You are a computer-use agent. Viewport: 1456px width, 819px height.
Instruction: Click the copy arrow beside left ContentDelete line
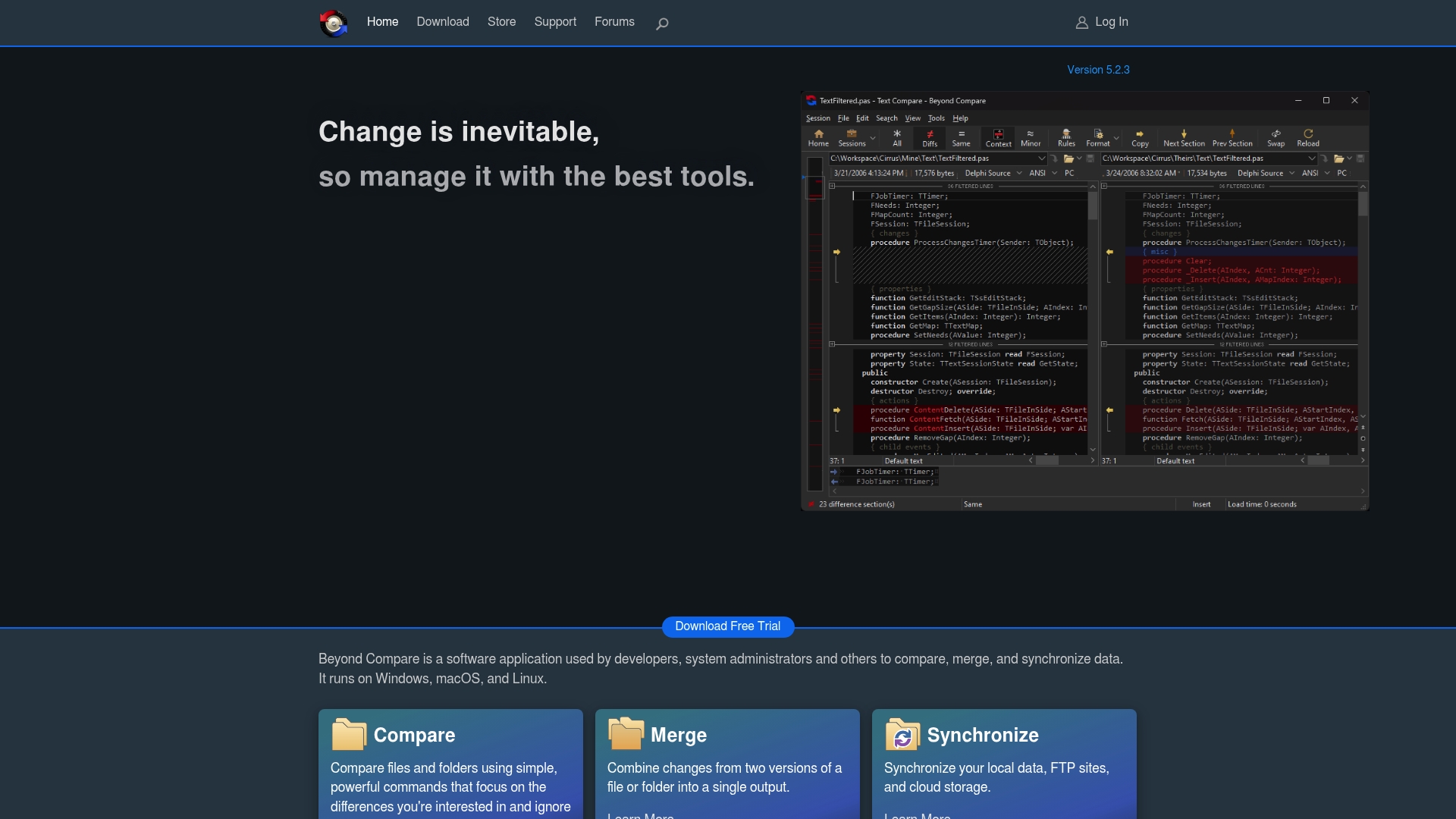coord(837,410)
